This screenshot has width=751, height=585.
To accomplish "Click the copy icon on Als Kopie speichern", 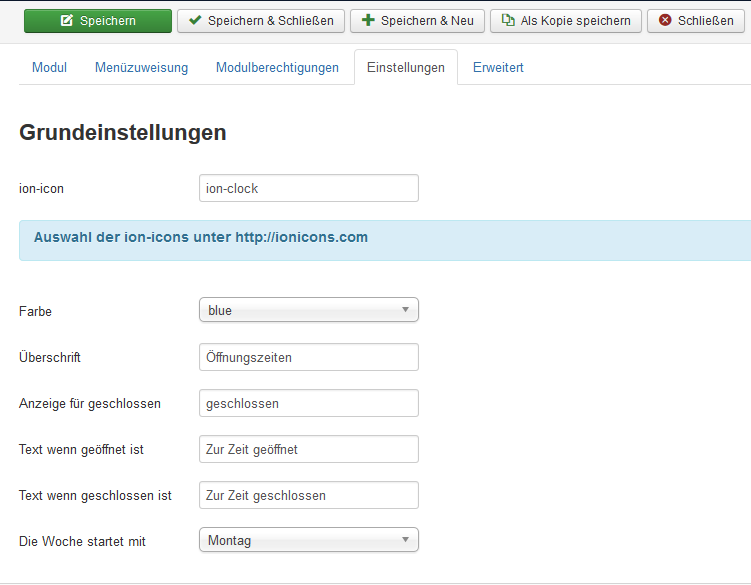I will (508, 20).
